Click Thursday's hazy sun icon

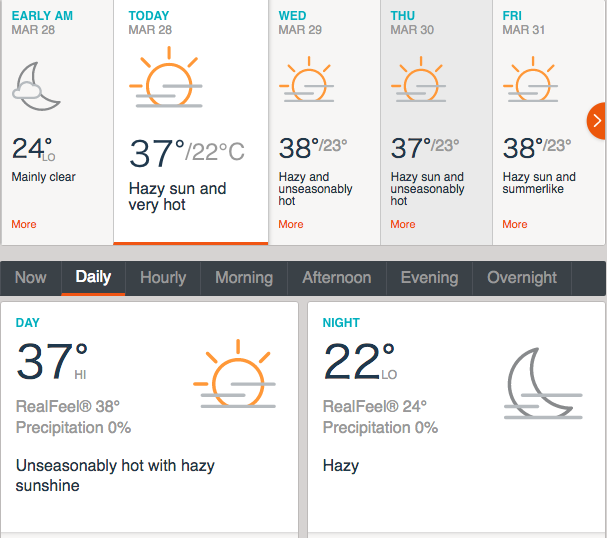pyautogui.click(x=418, y=79)
